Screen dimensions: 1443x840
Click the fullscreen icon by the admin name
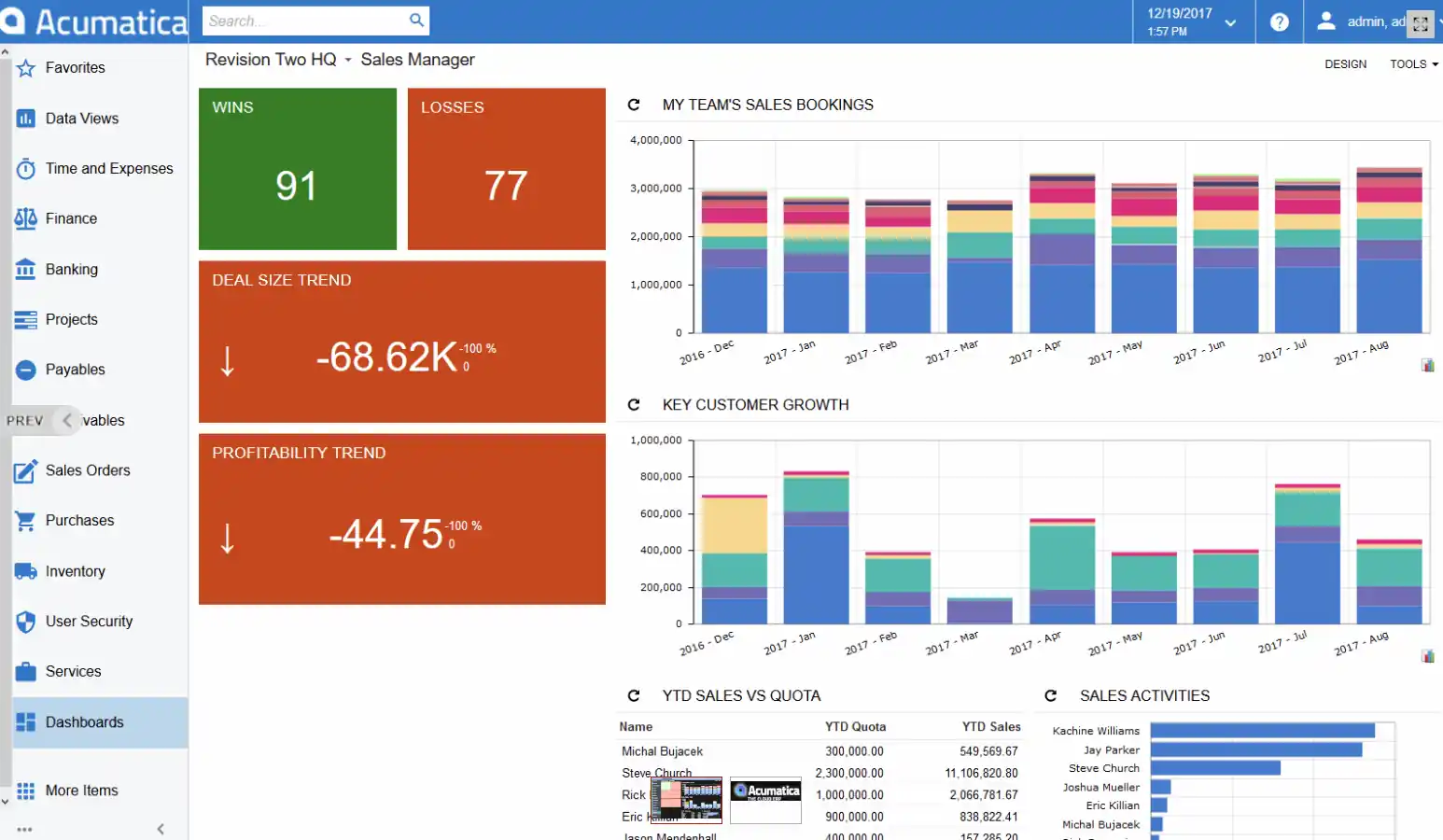click(x=1421, y=24)
